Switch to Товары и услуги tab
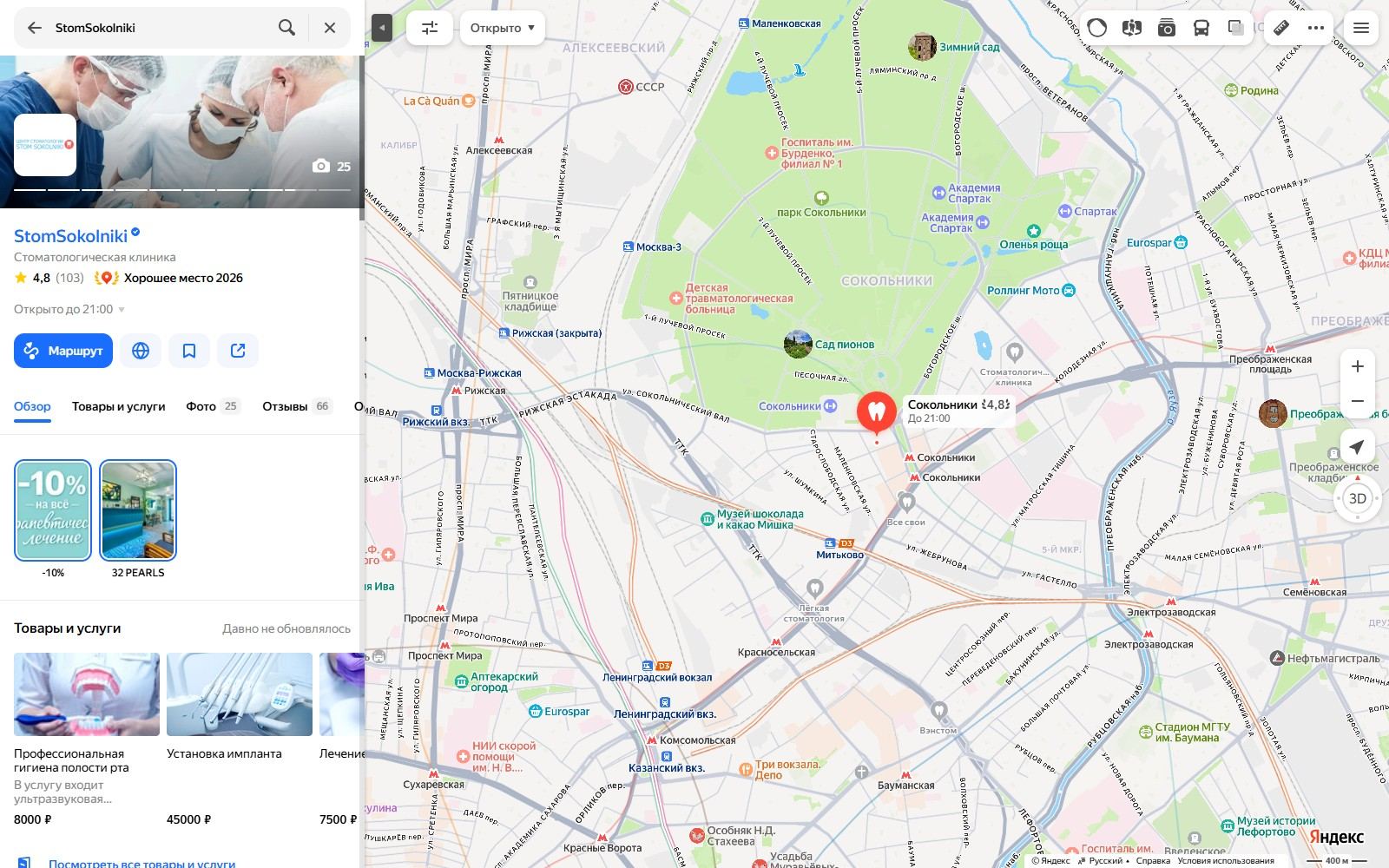1389x868 pixels. point(118,406)
